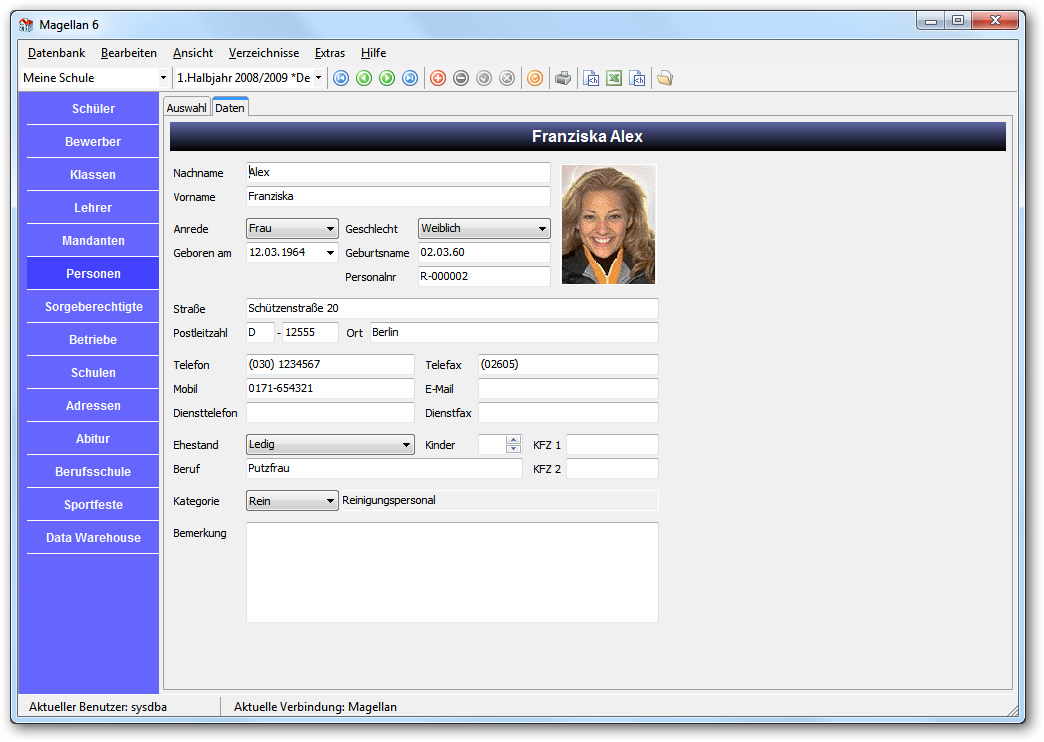Jump to the last record
This screenshot has height=742, width=1044.
point(410,79)
